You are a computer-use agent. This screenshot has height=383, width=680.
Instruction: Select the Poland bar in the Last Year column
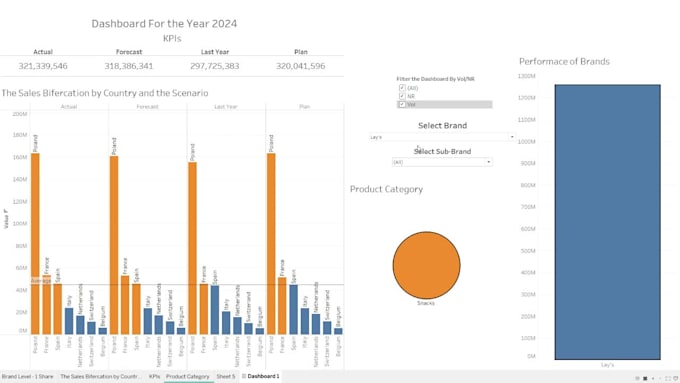[x=192, y=248]
